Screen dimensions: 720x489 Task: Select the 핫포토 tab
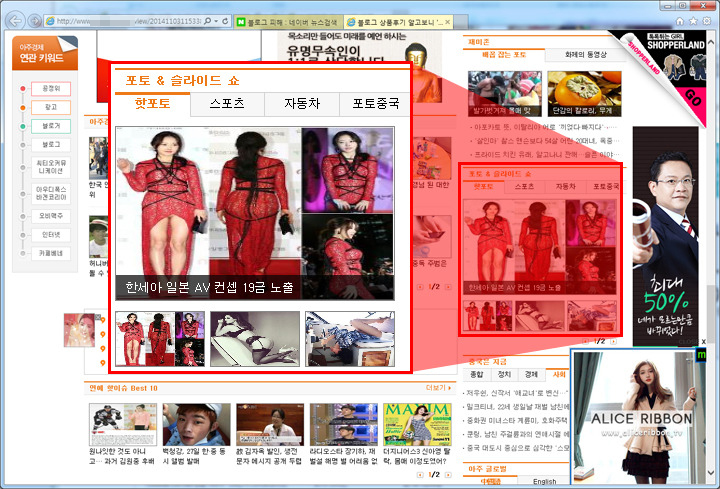click(152, 103)
